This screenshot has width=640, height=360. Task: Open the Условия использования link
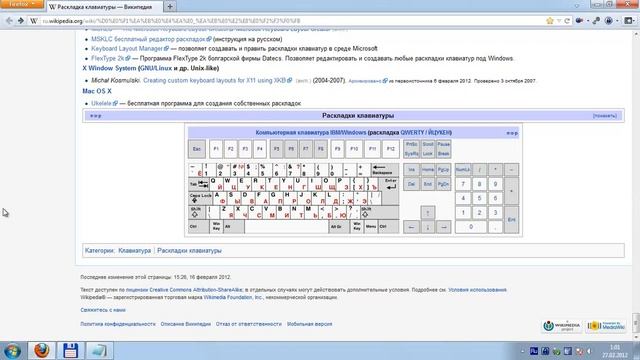(x=477, y=290)
